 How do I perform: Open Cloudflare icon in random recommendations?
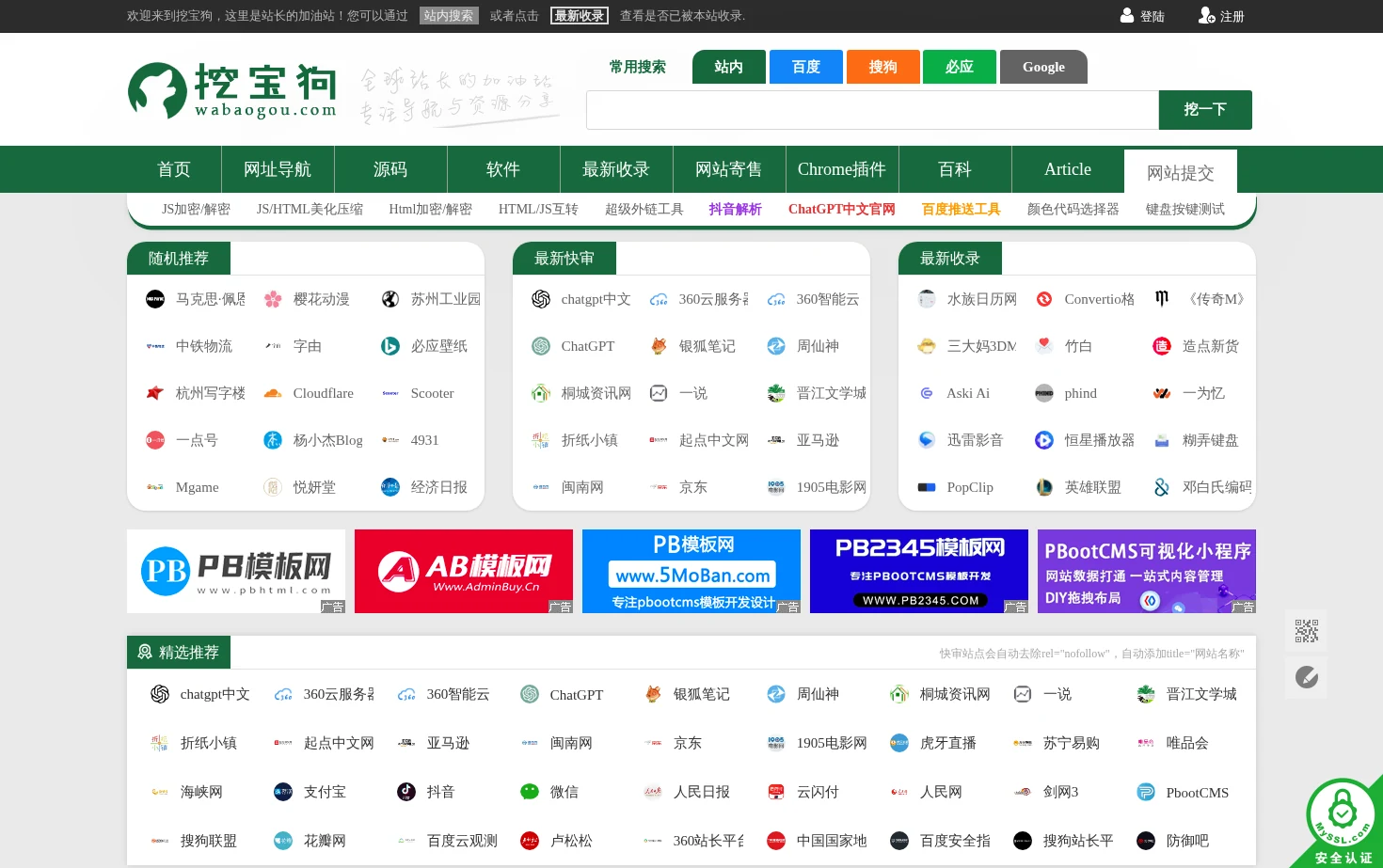pos(273,393)
